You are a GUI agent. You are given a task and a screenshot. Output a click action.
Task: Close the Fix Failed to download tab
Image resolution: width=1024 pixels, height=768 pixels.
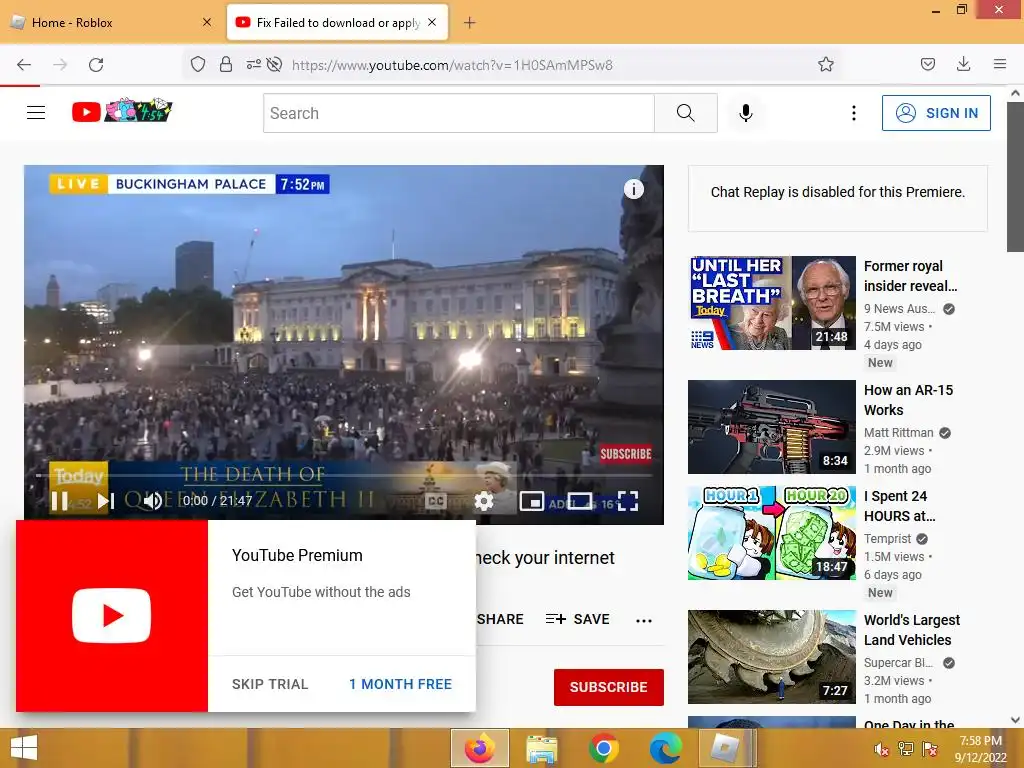tap(432, 22)
